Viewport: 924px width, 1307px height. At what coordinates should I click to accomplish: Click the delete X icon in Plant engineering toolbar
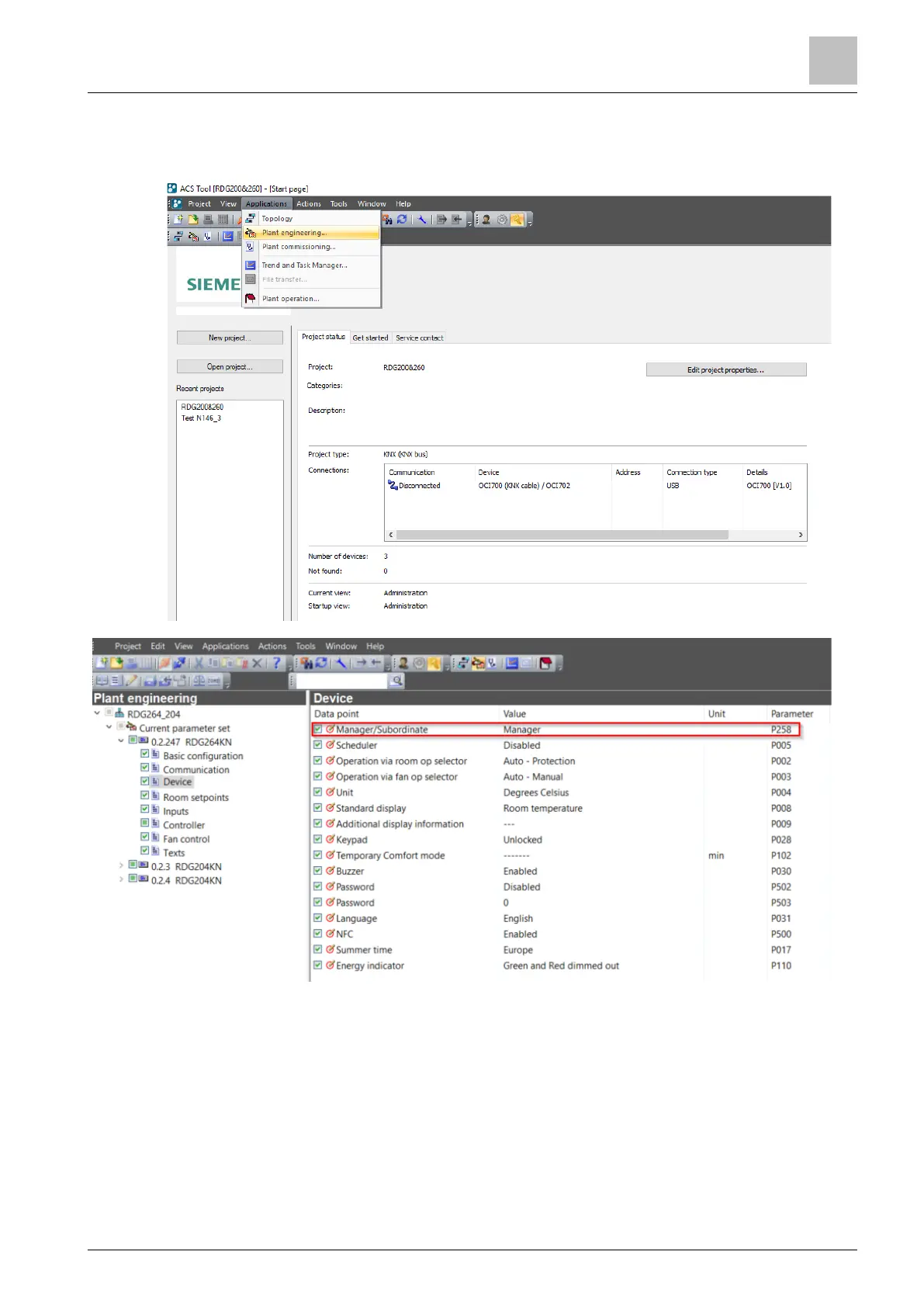tap(258, 663)
